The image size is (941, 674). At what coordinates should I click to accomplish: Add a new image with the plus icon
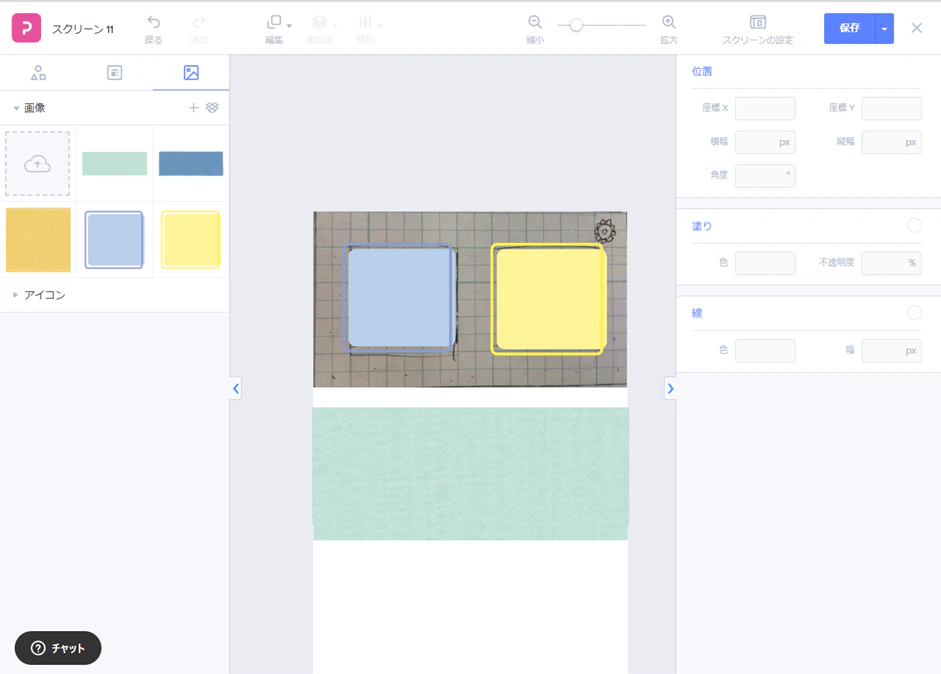193,107
